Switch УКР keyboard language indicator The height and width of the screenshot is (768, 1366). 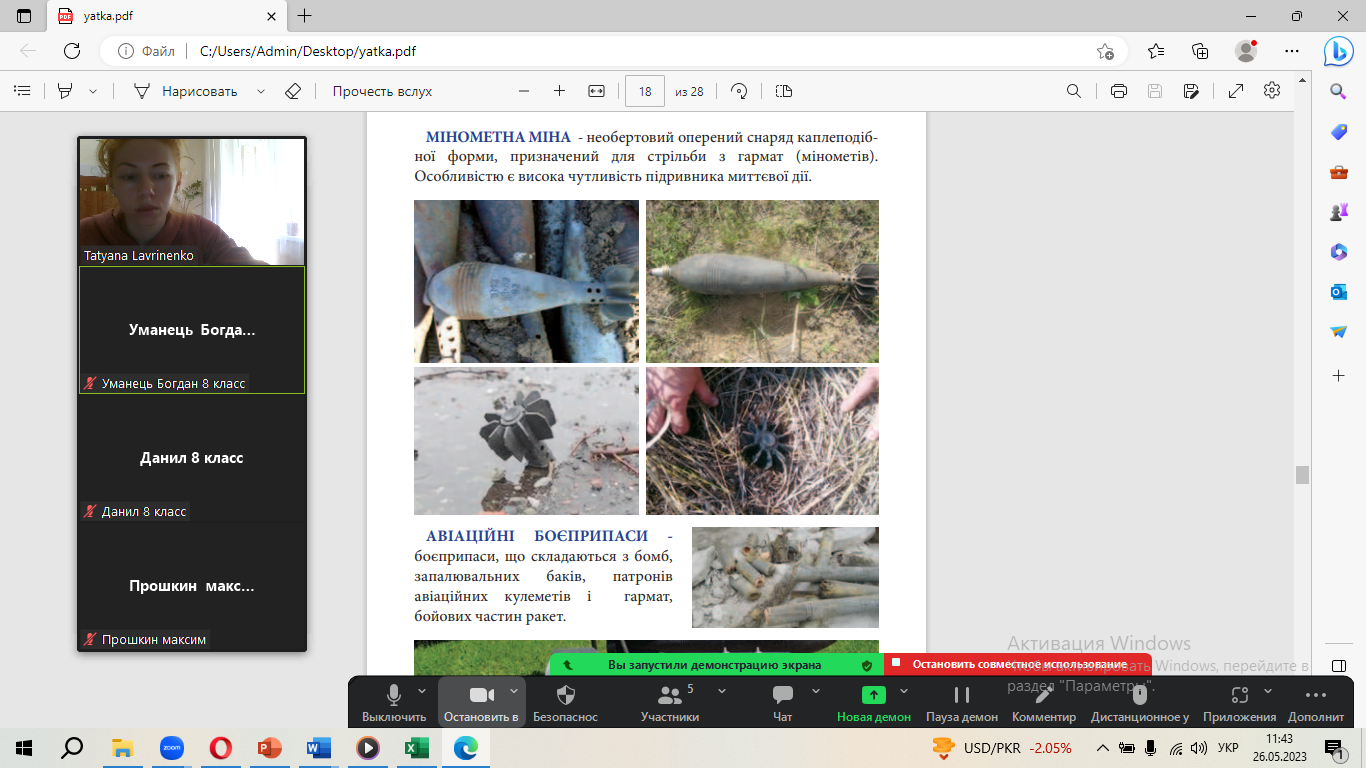click(x=1229, y=748)
